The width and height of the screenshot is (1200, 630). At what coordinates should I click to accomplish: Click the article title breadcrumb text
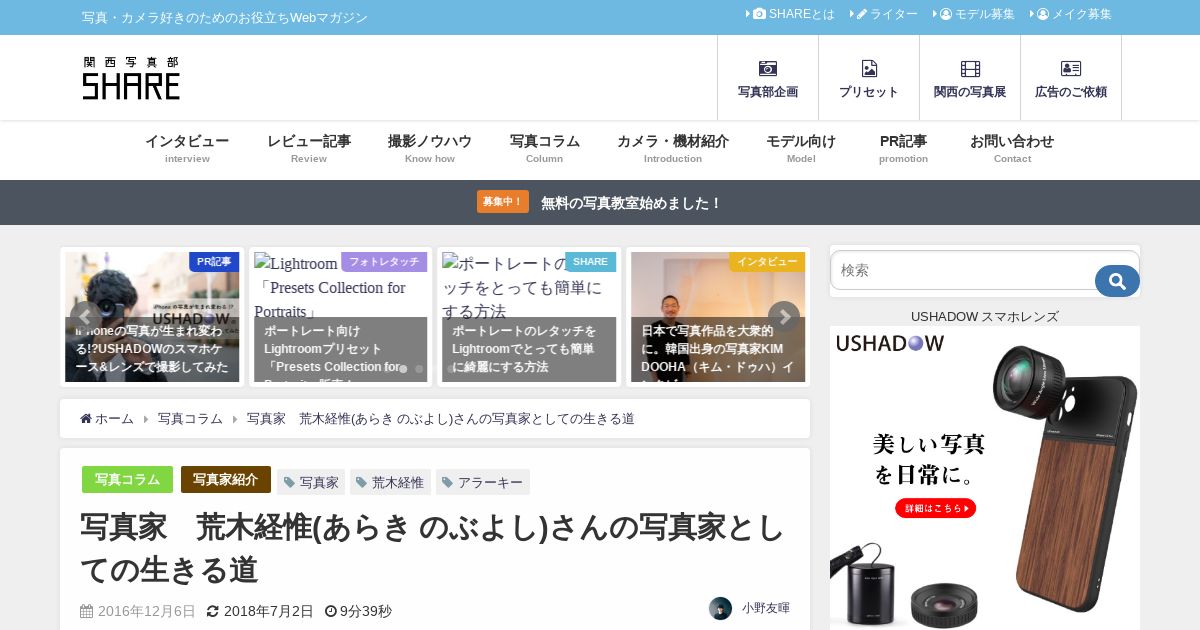[x=441, y=419]
